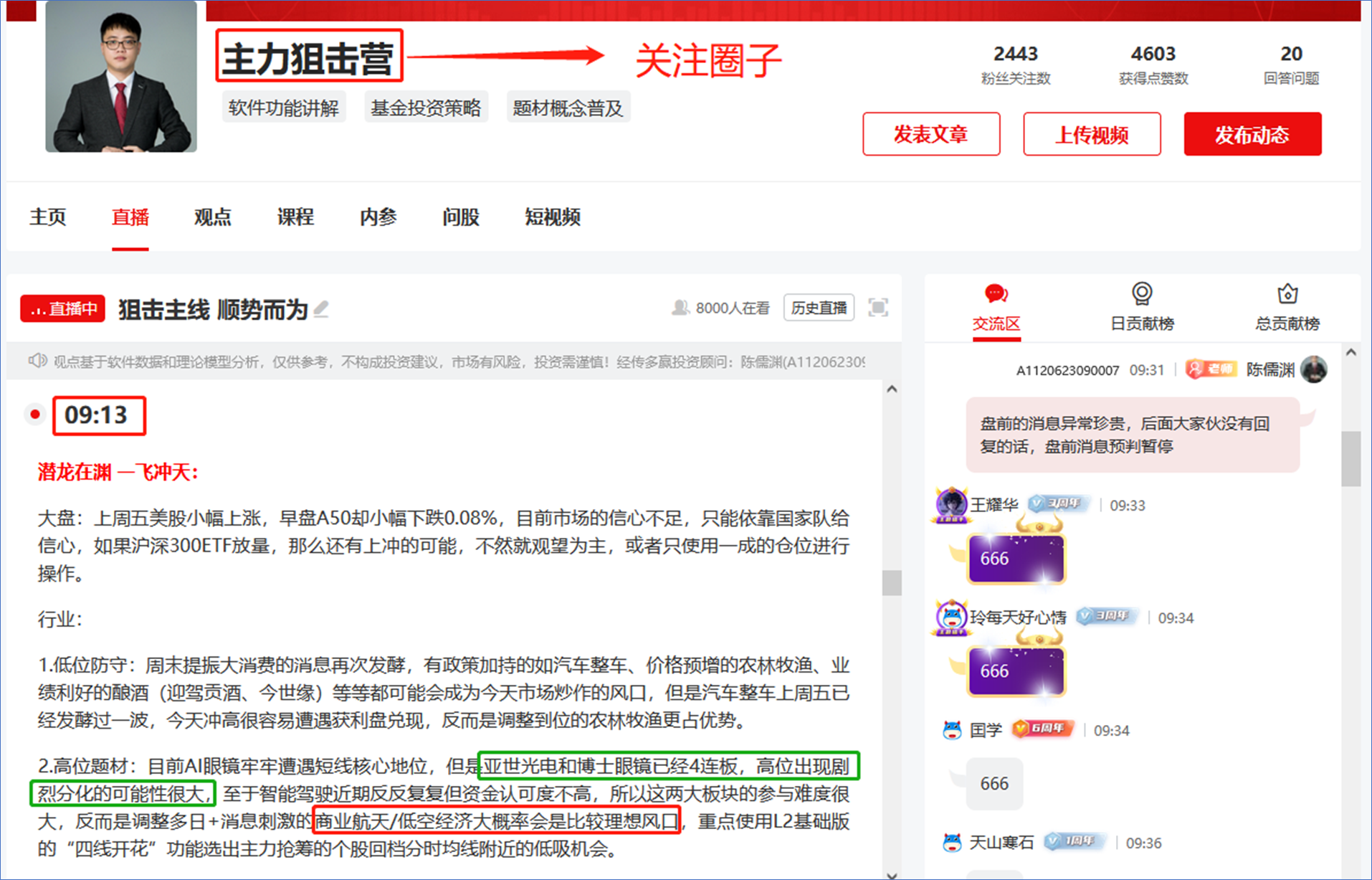Click the 直播中 live status badge
Screen dimensions: 1372x880
tap(63, 309)
